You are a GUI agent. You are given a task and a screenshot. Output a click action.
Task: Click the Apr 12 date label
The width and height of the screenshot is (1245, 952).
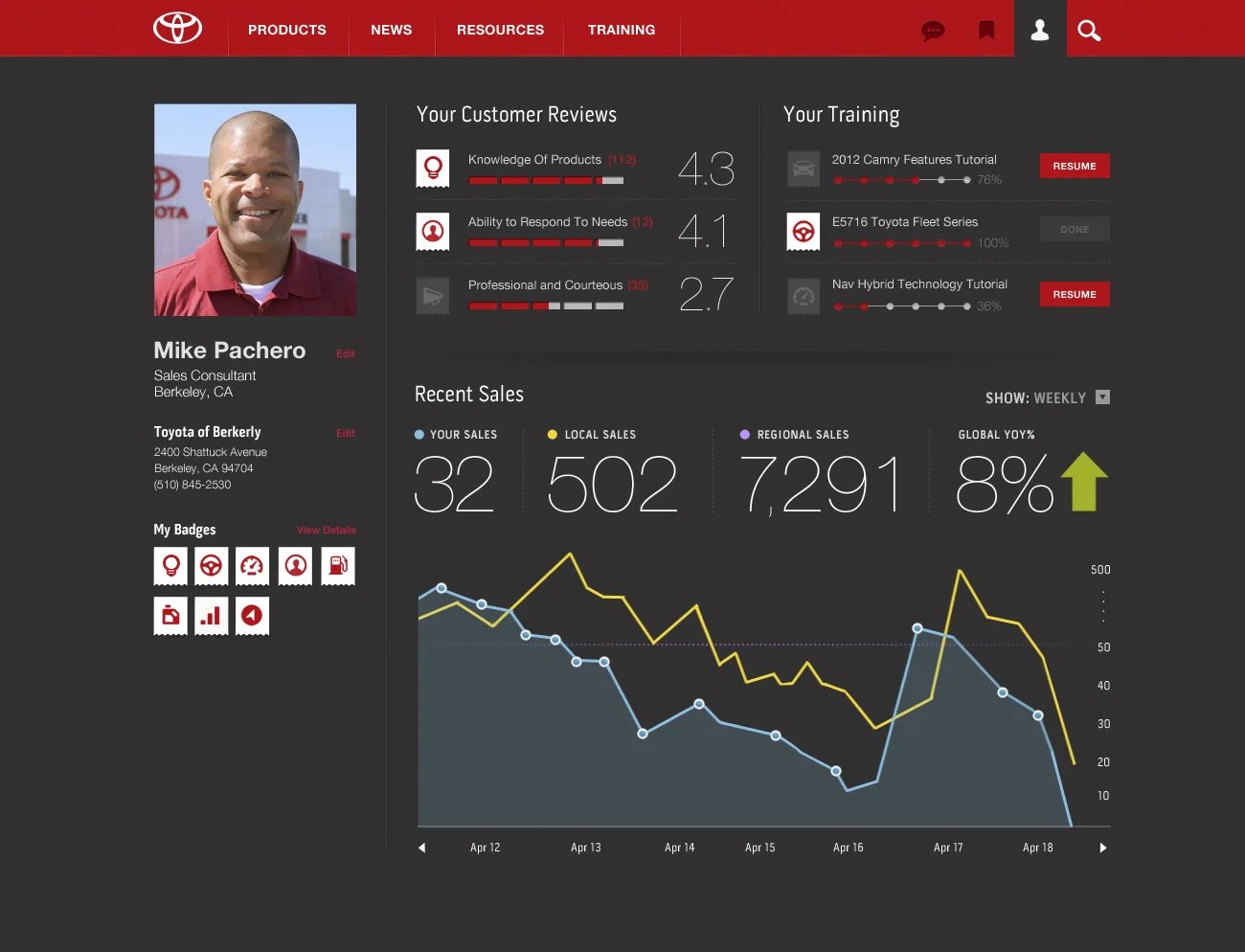[x=486, y=848]
